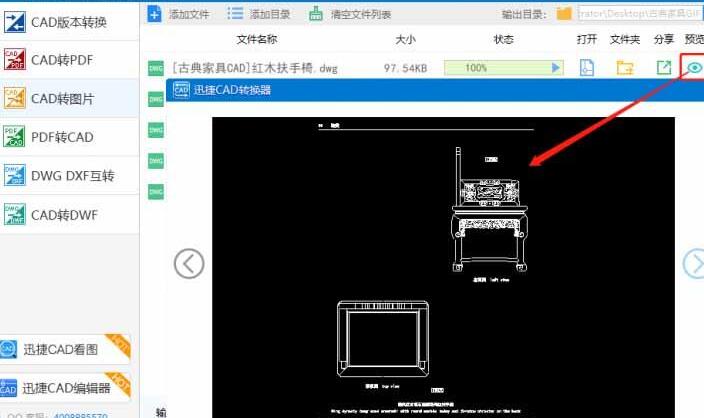Click the 状态 column header
The width and height of the screenshot is (704, 418).
pos(503,40)
